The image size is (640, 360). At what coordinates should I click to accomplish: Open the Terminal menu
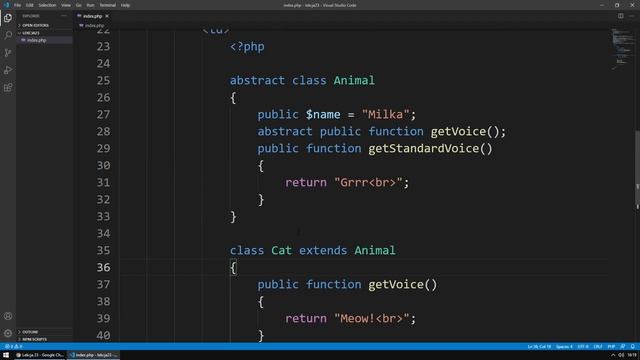pyautogui.click(x=108, y=5)
